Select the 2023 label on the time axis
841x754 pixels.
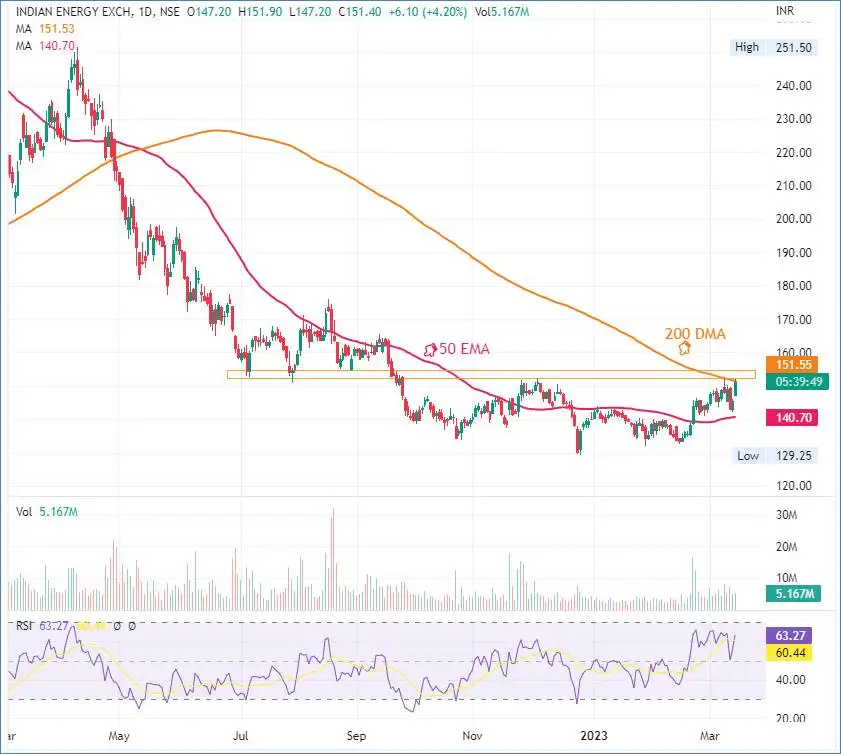592,734
